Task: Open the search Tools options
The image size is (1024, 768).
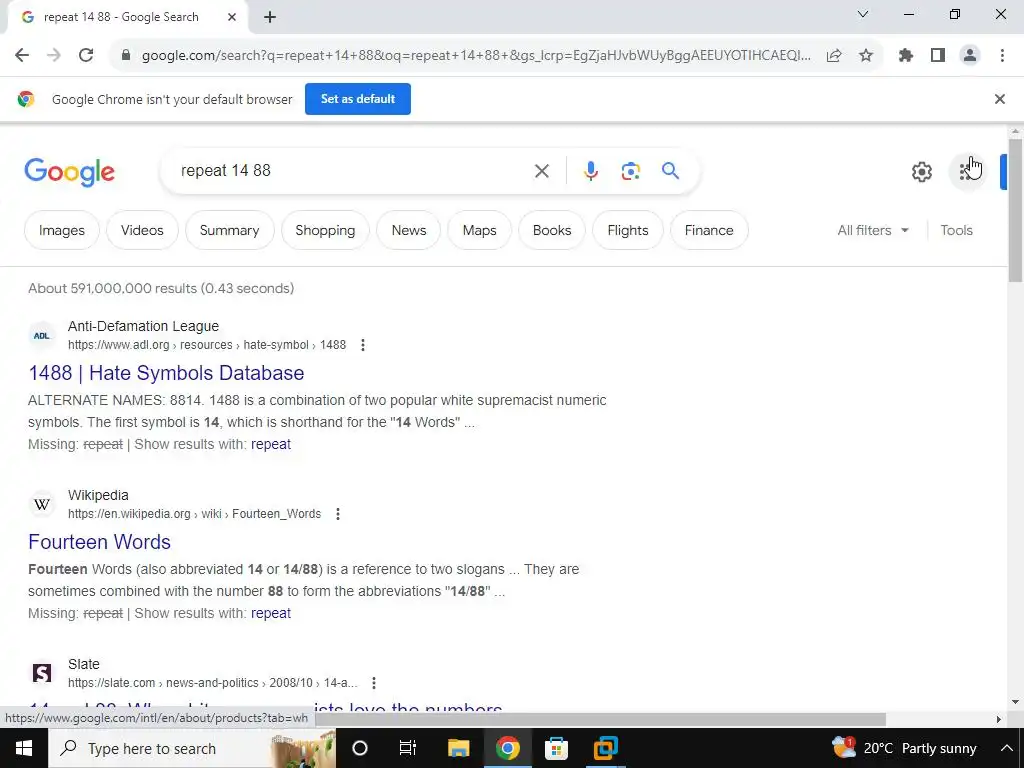Action: 956,230
